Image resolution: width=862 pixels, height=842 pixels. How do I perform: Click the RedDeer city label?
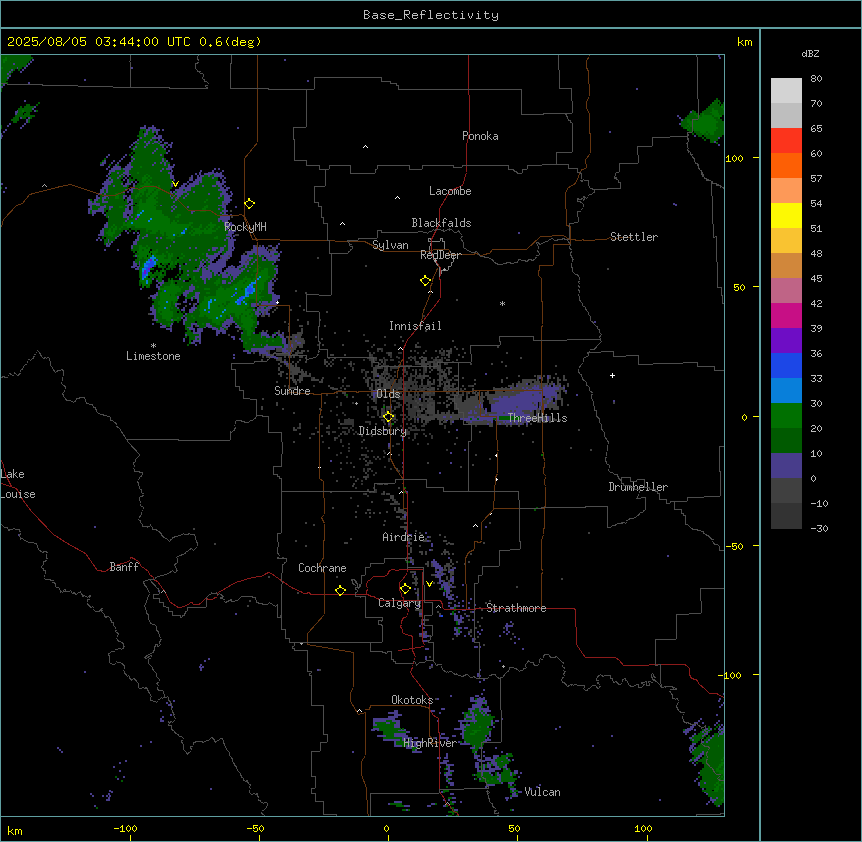pos(440,255)
